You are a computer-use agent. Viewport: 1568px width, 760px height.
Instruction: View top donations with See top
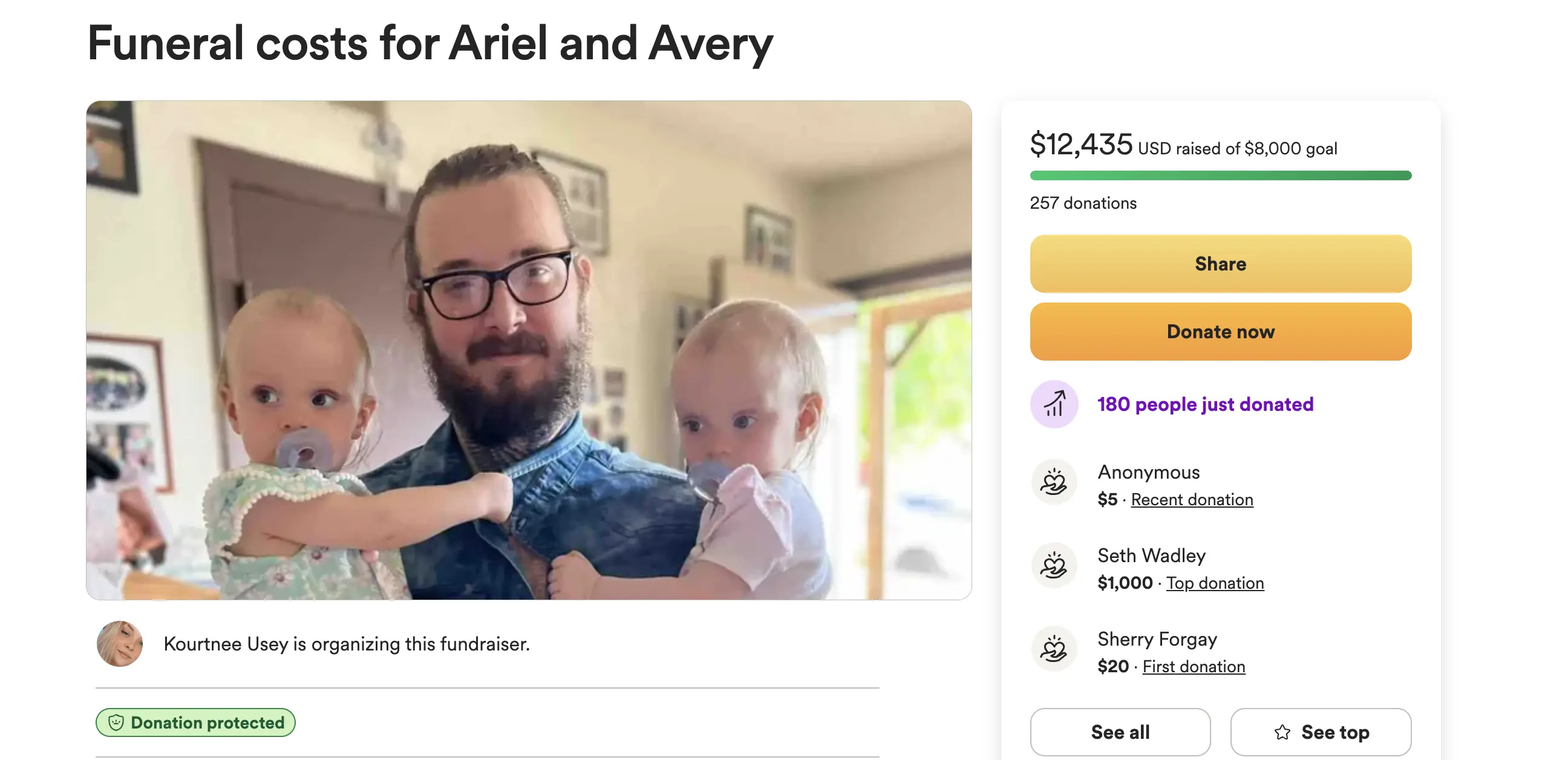tap(1320, 732)
